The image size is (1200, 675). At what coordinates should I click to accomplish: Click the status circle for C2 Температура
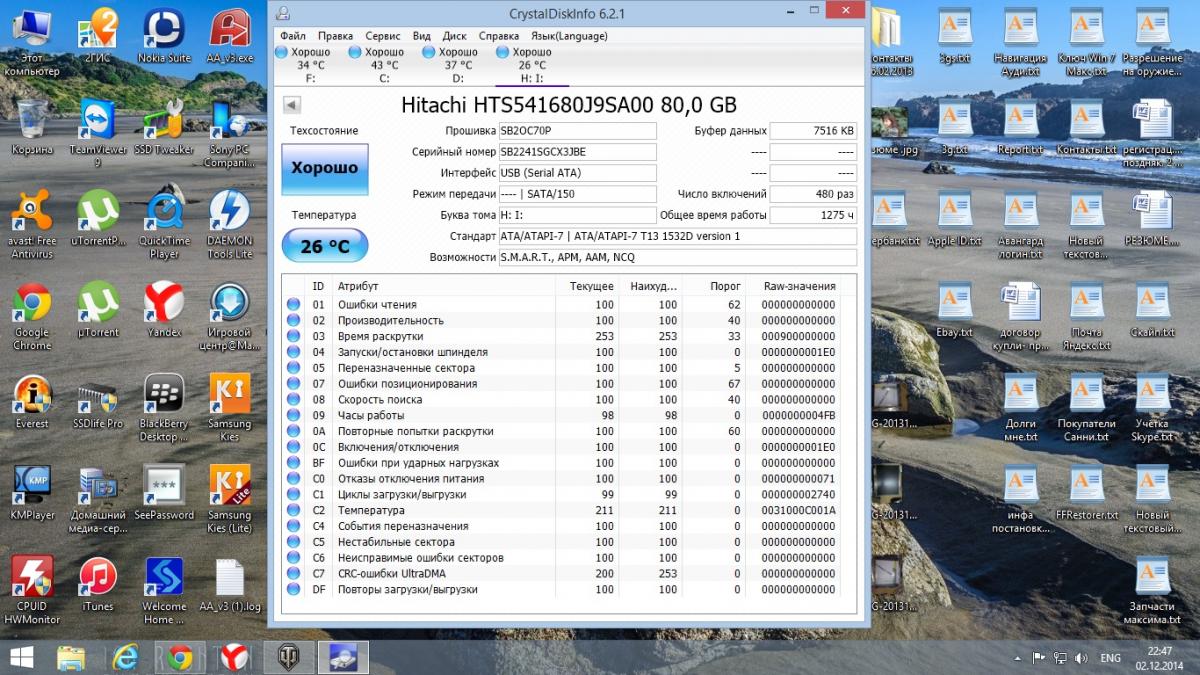click(x=293, y=510)
